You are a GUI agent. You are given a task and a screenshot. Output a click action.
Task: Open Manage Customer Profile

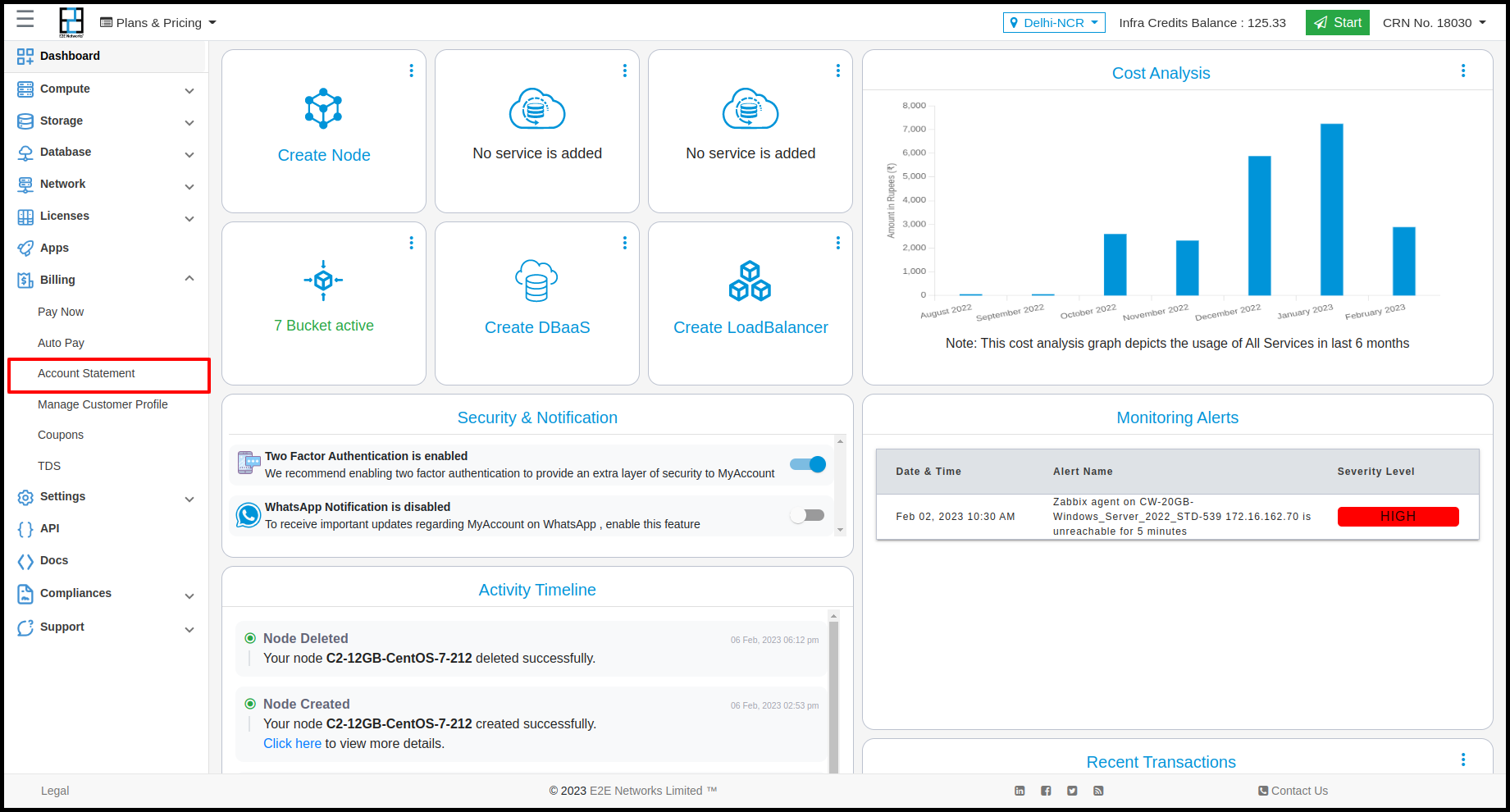103,404
